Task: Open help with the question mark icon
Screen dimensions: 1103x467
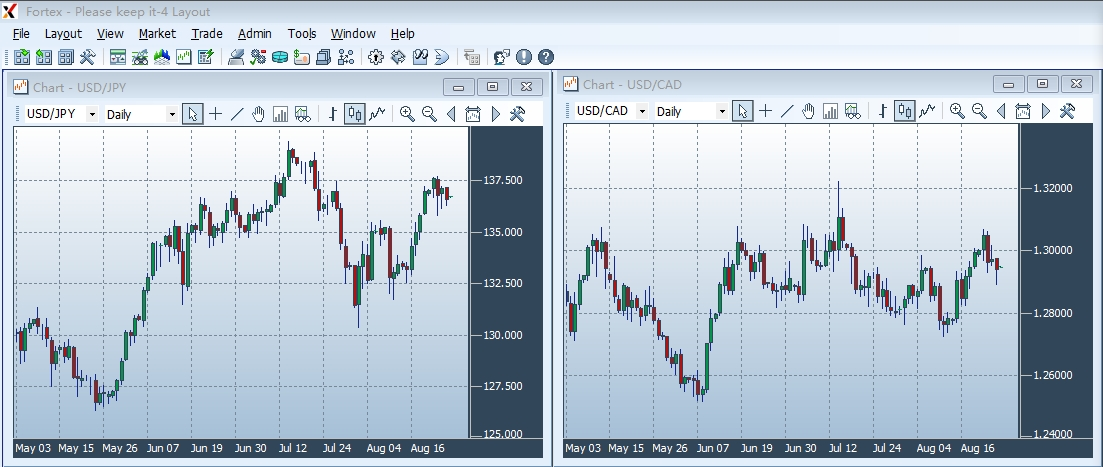Action: click(546, 57)
